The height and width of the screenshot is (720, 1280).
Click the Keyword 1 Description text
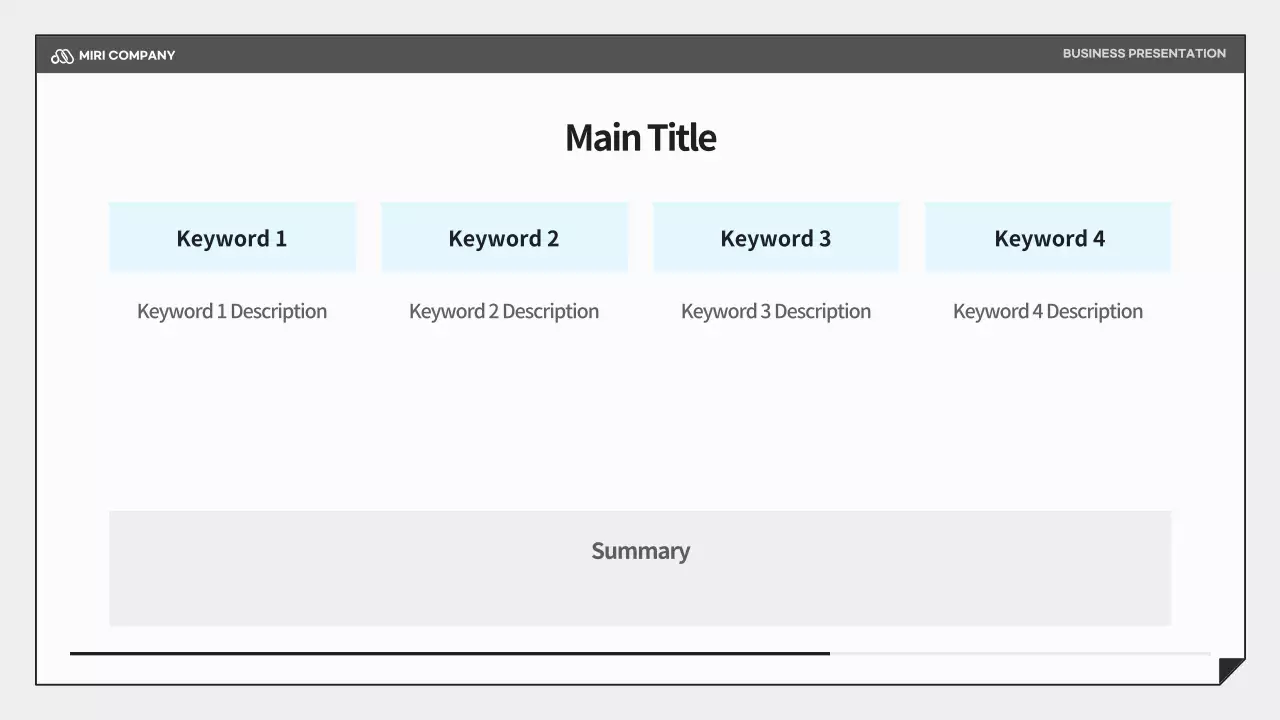(x=232, y=312)
